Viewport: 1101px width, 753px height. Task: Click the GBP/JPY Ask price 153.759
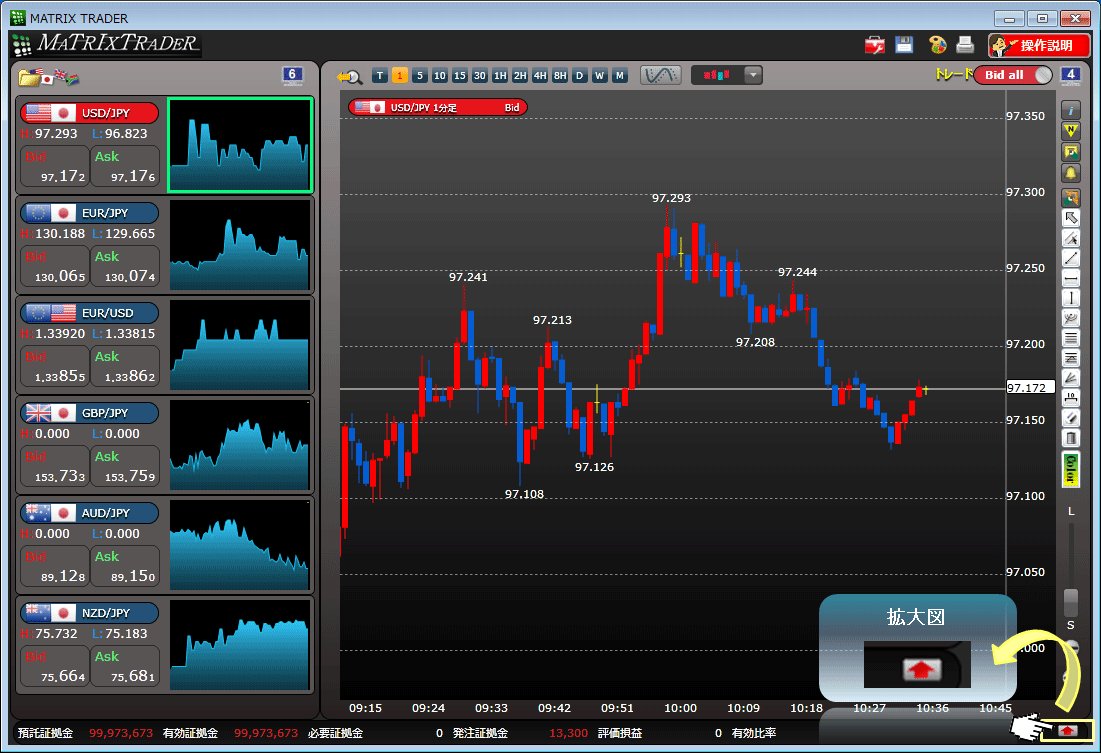(x=125, y=466)
